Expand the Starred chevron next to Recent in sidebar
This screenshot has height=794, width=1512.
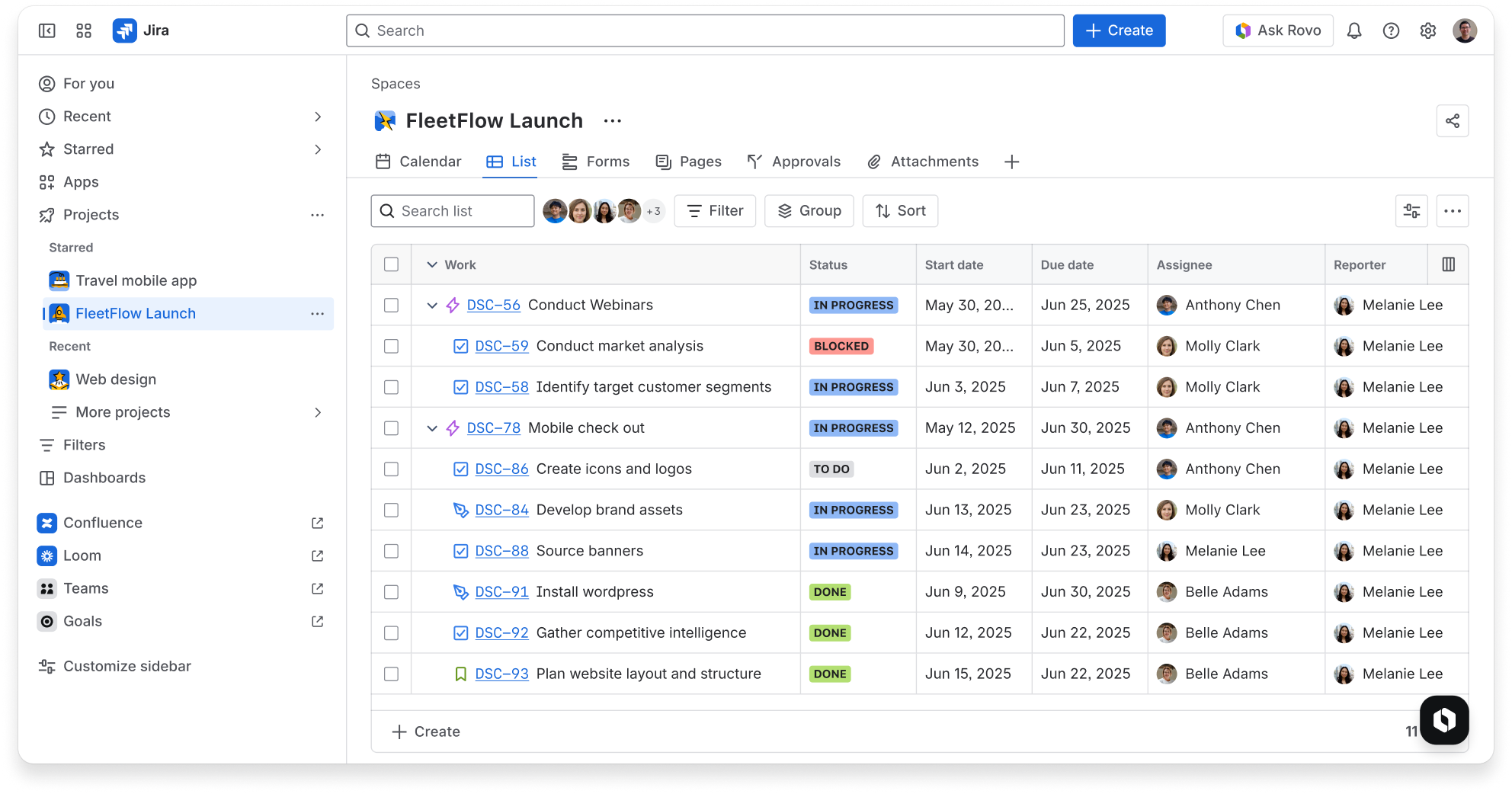point(318,149)
